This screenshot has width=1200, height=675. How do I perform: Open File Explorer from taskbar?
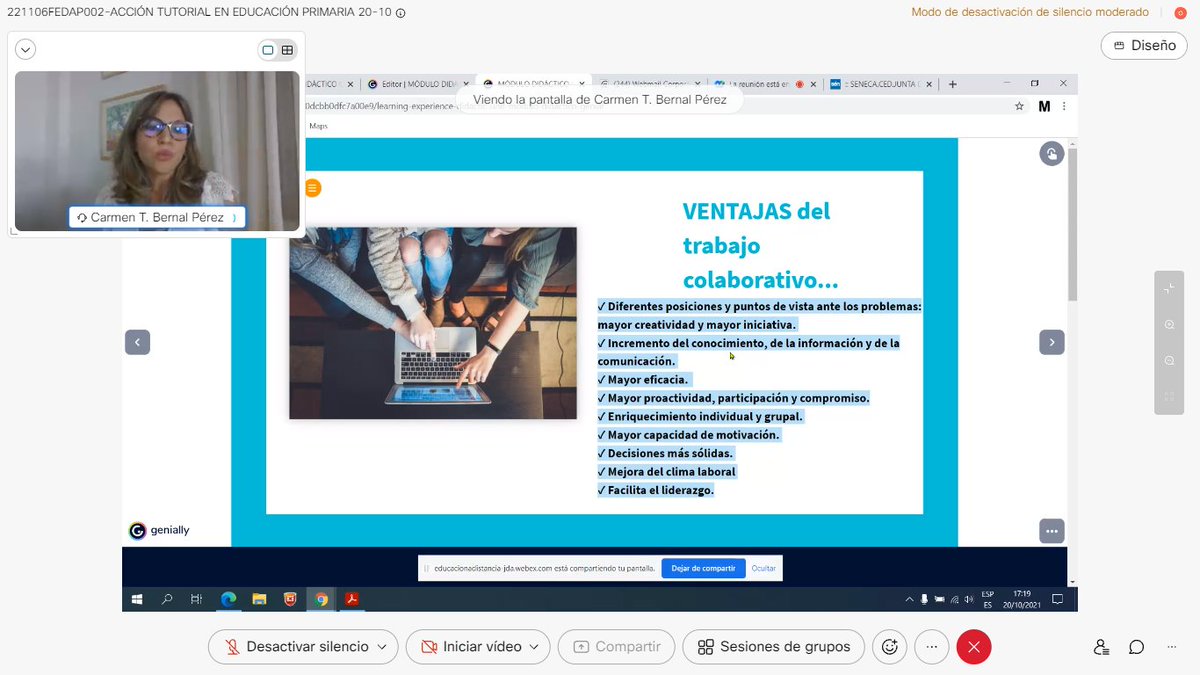pyautogui.click(x=259, y=599)
